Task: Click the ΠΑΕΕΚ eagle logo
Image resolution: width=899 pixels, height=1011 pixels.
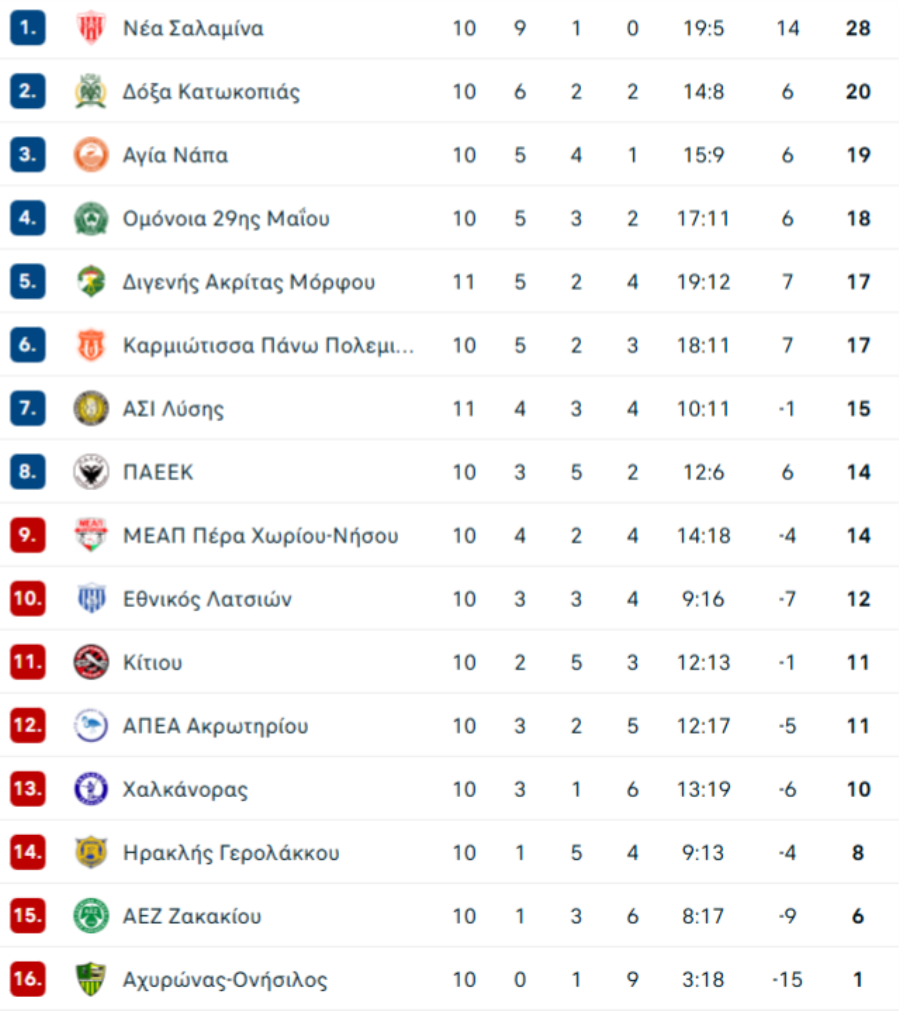Action: pos(91,472)
